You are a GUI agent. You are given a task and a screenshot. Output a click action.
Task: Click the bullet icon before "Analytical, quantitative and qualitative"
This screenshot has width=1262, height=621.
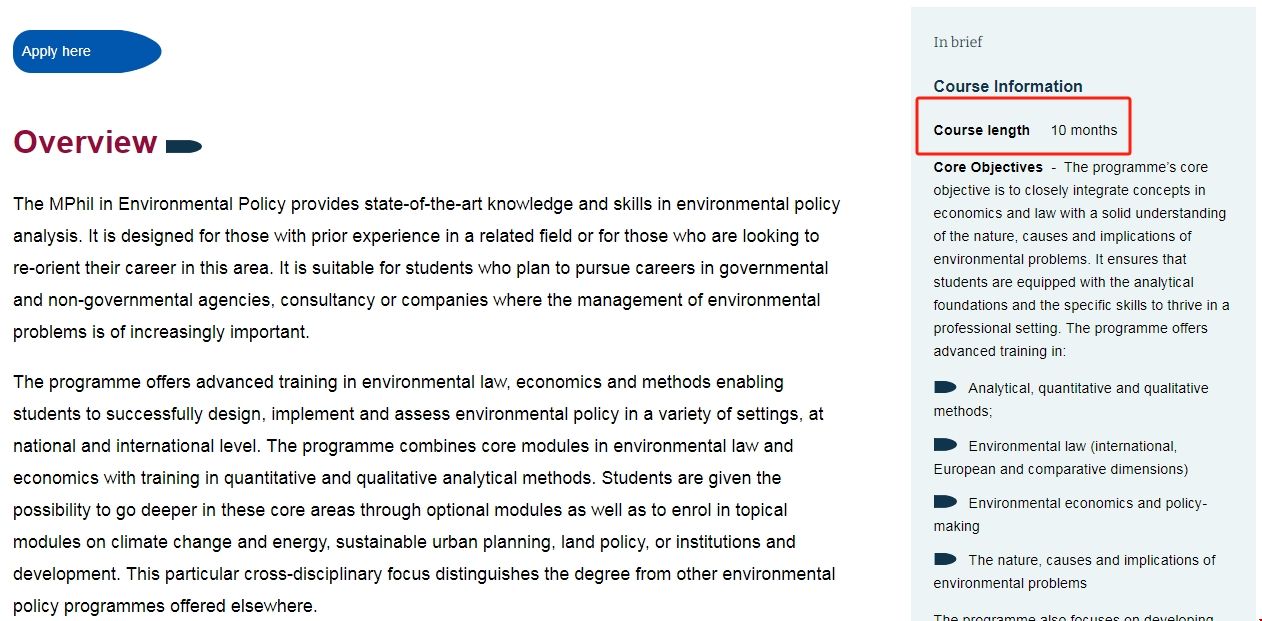(945, 387)
